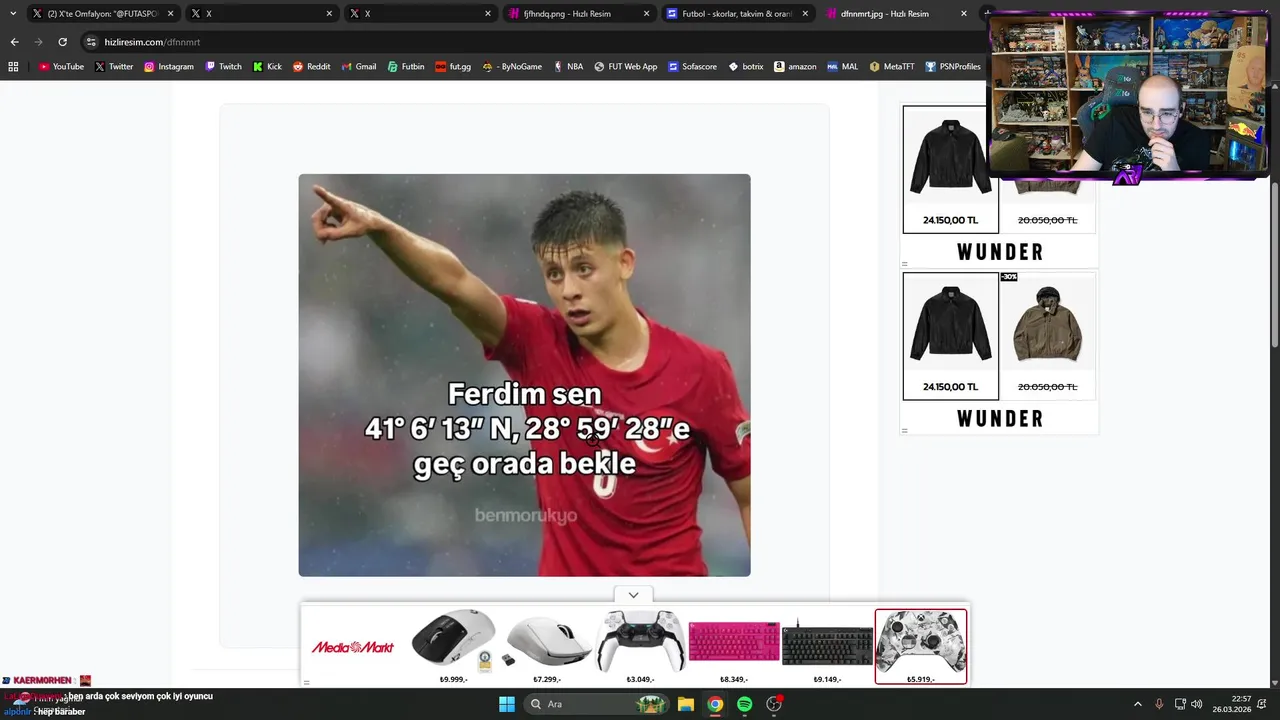Open Windows Start menu
The width and height of the screenshot is (1280, 720).
[506, 704]
